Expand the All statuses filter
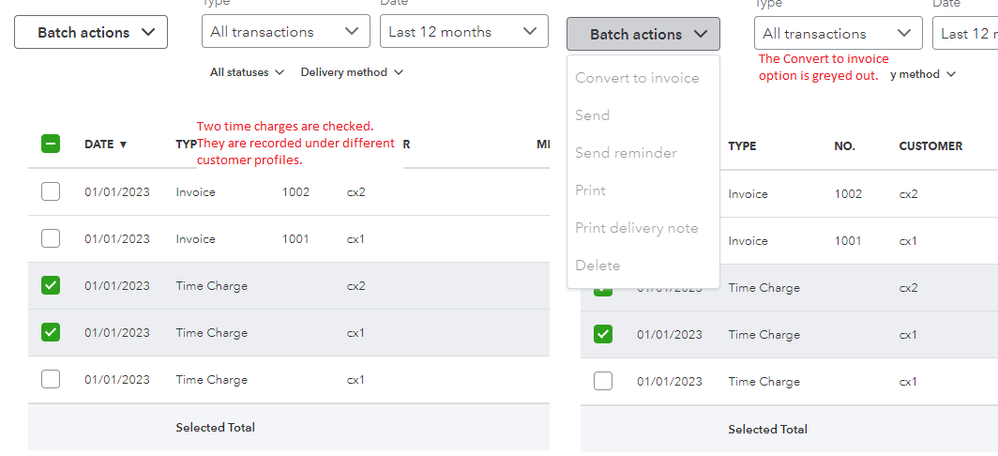Screen dimensions: 998x456 coord(247,72)
